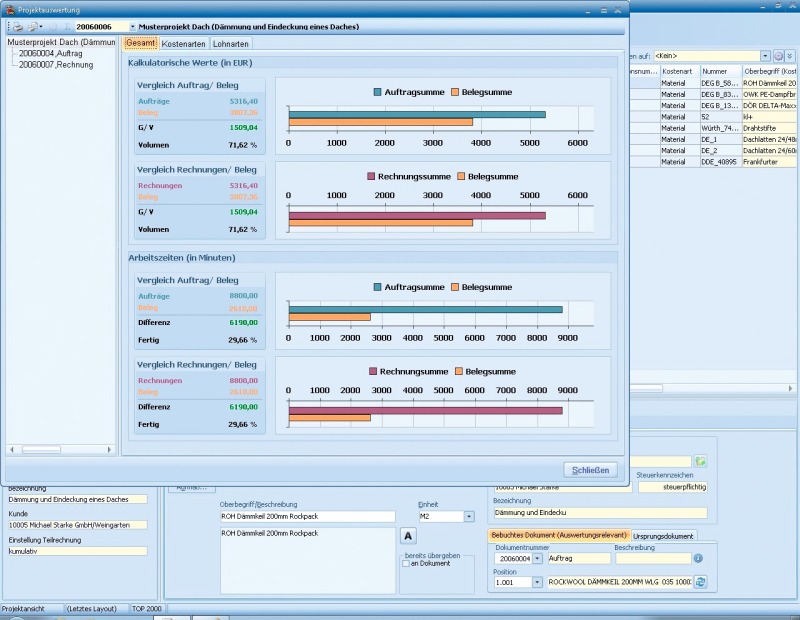
Task: Select the Ursprungsdokument tab
Action: (x=663, y=536)
